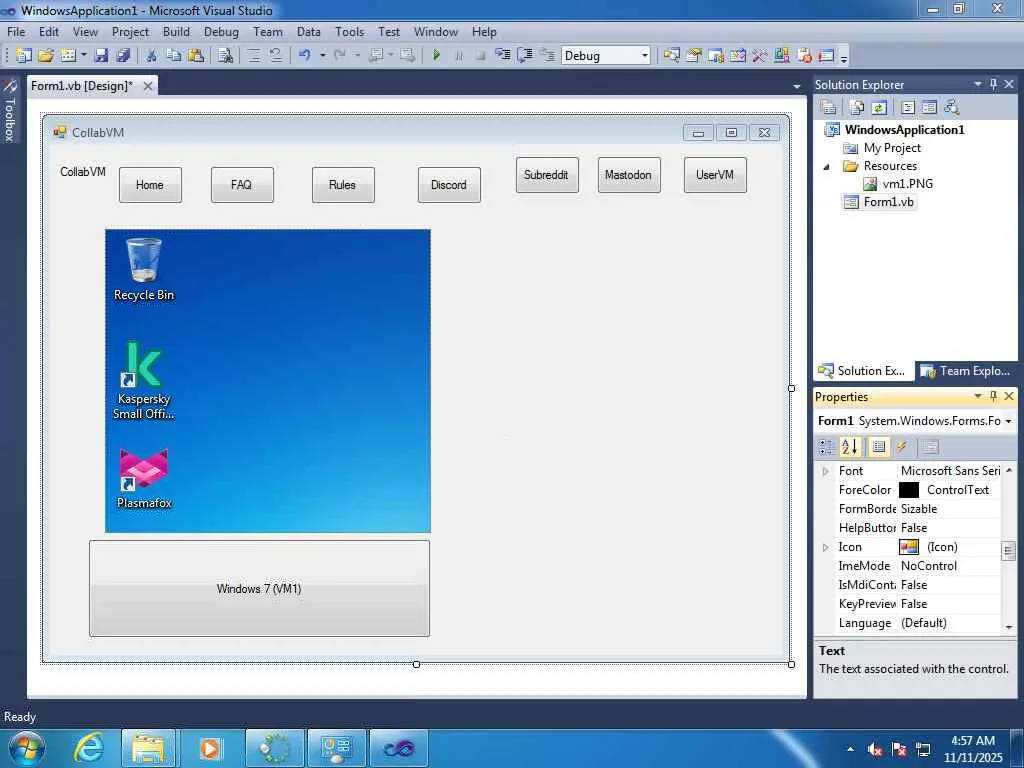Click the Icon property preview swatch

tap(909, 547)
